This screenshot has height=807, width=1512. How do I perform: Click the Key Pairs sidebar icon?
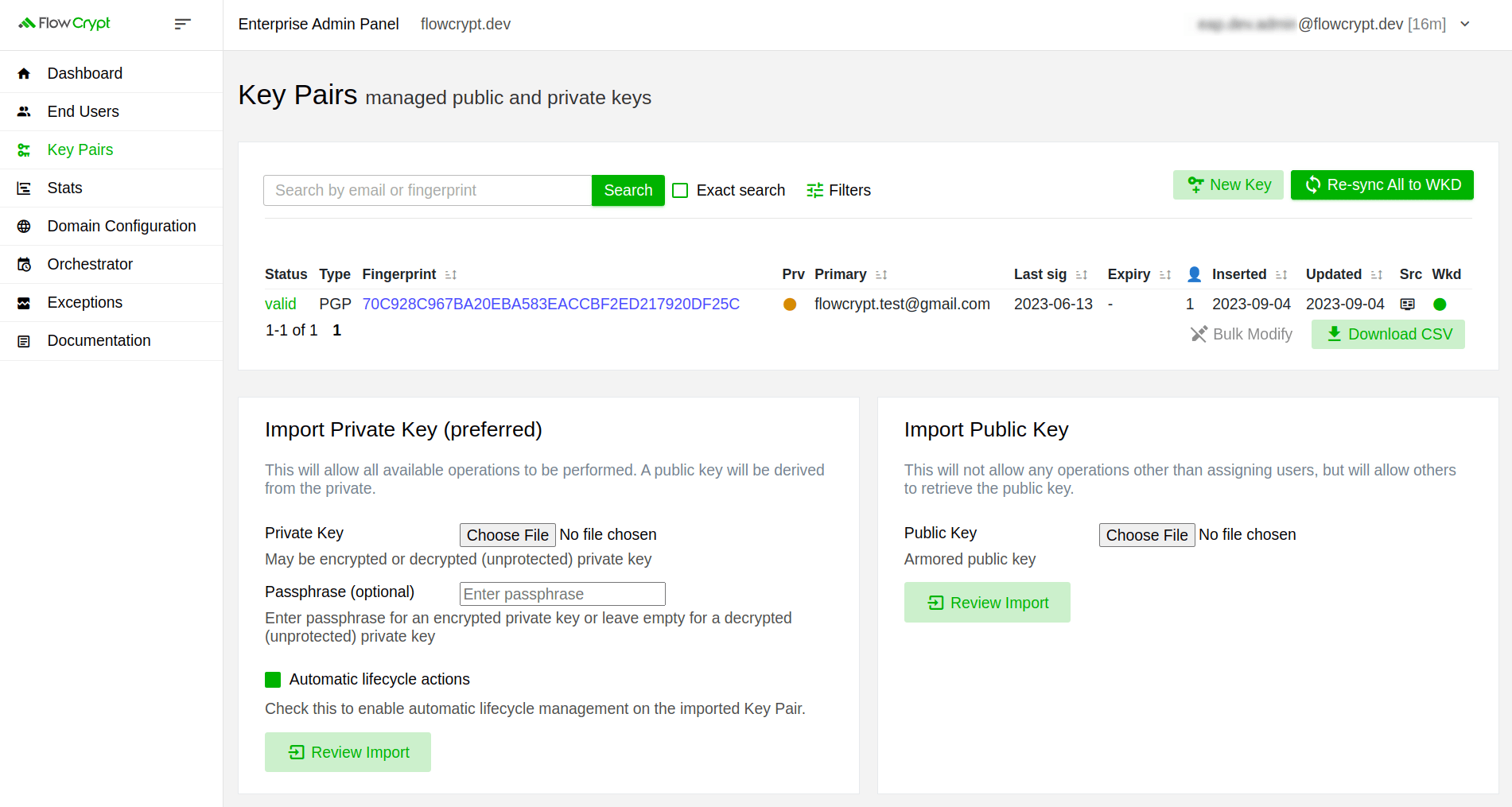(24, 149)
